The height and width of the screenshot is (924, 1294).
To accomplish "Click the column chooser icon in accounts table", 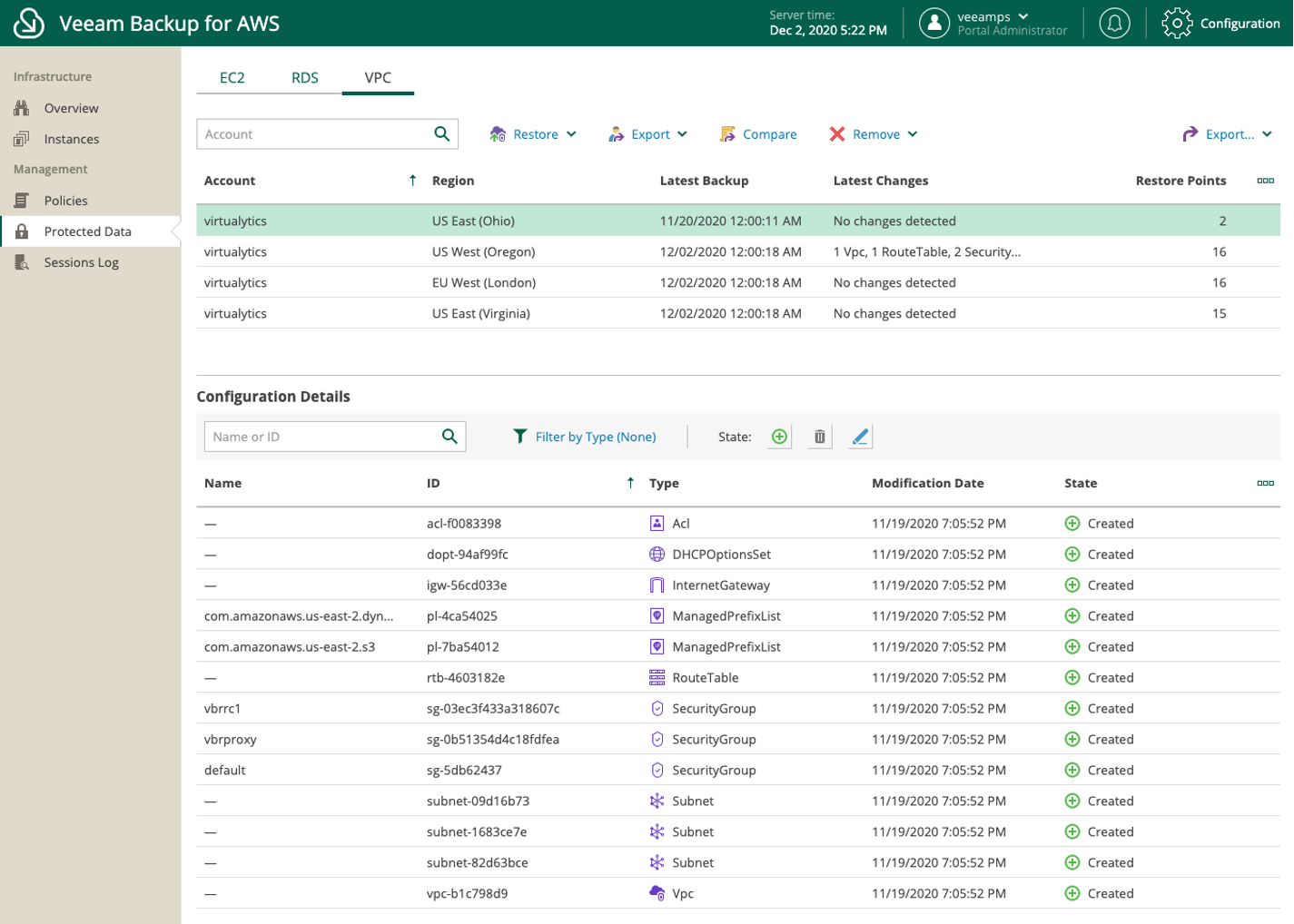I will point(1265,181).
